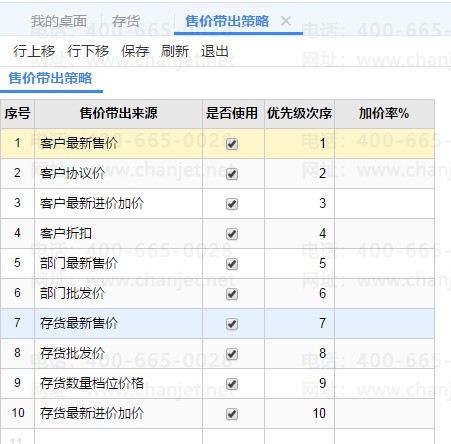The height and width of the screenshot is (444, 451).
Task: Select the 部门最新售价 cell
Action: click(118, 263)
